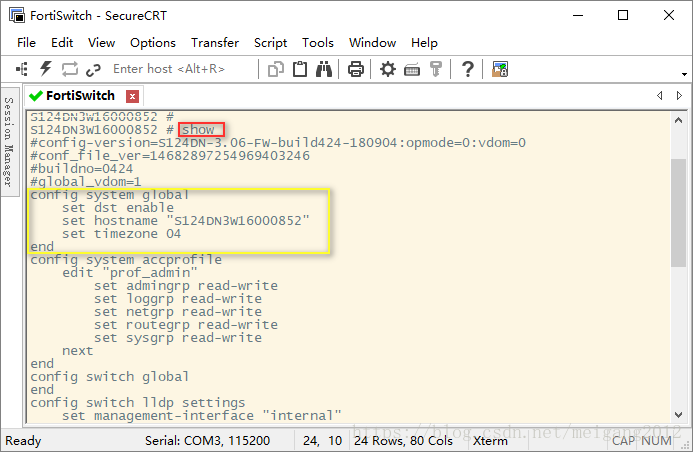This screenshot has height=452, width=693.
Task: Click the "show" command text in terminal
Action: tap(198, 129)
